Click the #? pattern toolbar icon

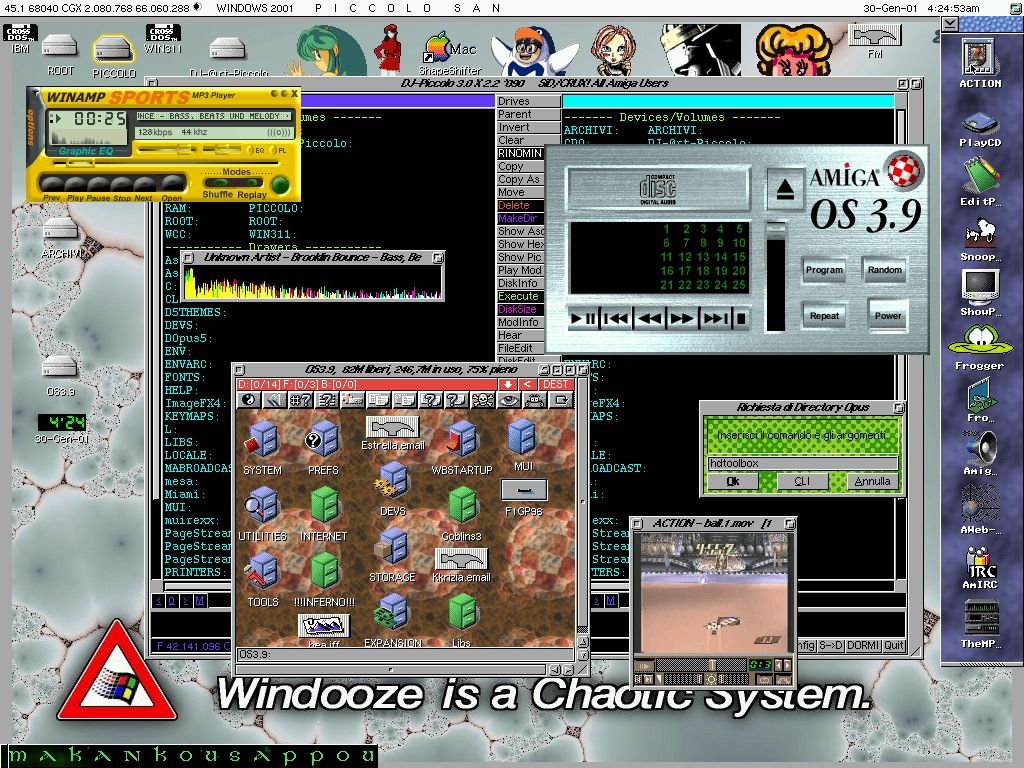(300, 400)
